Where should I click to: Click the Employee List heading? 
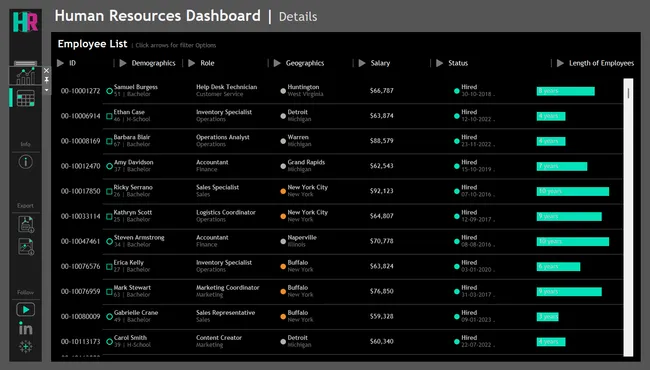click(92, 44)
